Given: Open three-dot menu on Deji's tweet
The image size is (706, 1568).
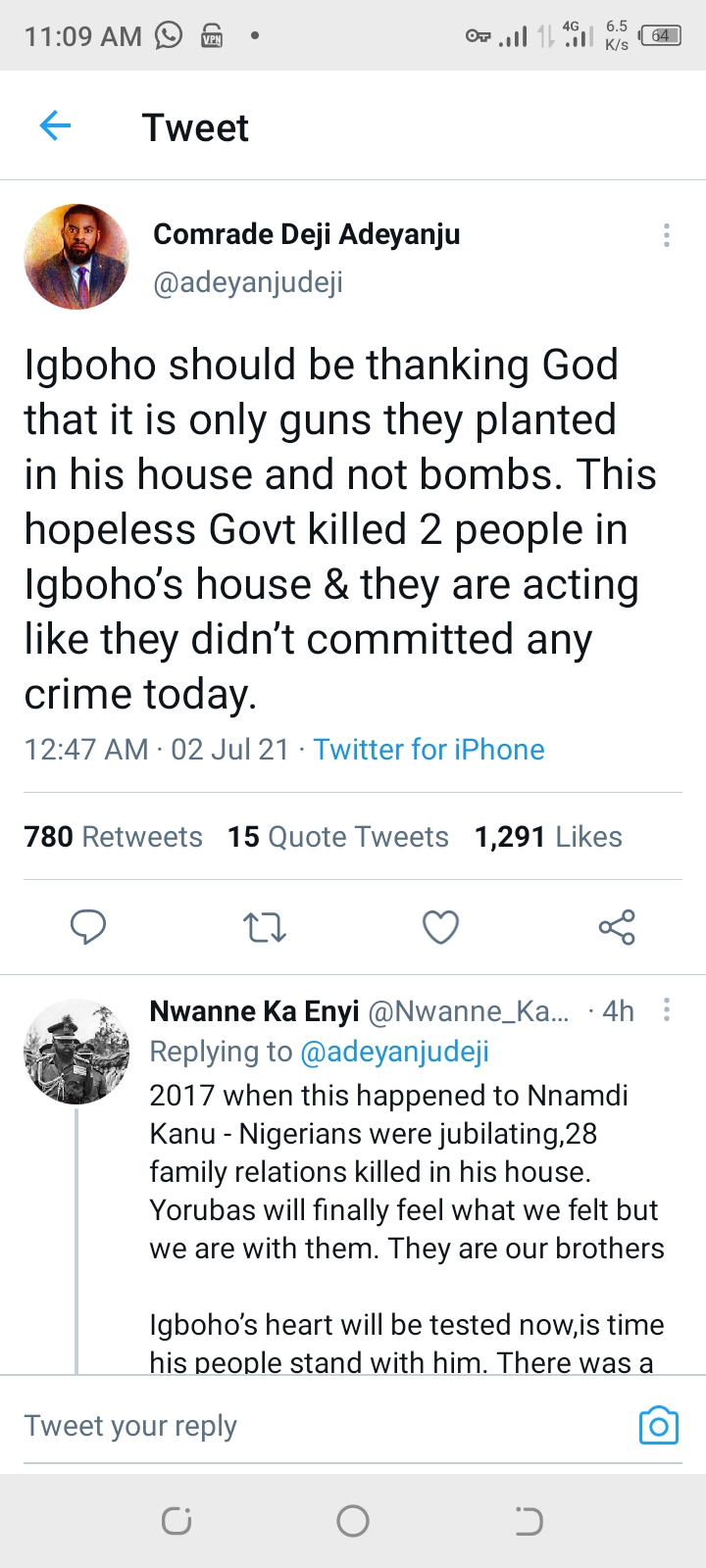Looking at the screenshot, I should [667, 235].
